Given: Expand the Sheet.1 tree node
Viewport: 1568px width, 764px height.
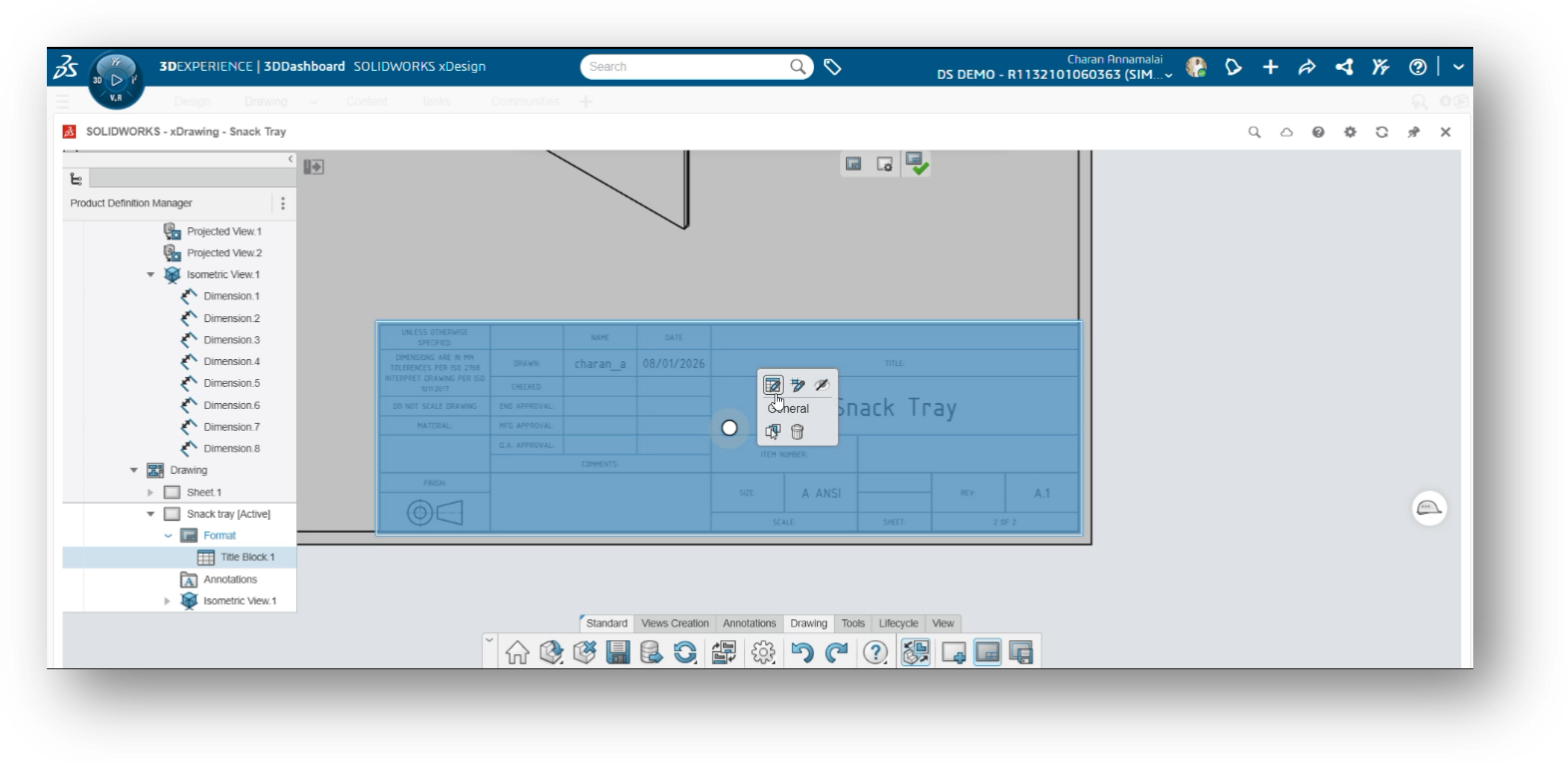Looking at the screenshot, I should (151, 493).
